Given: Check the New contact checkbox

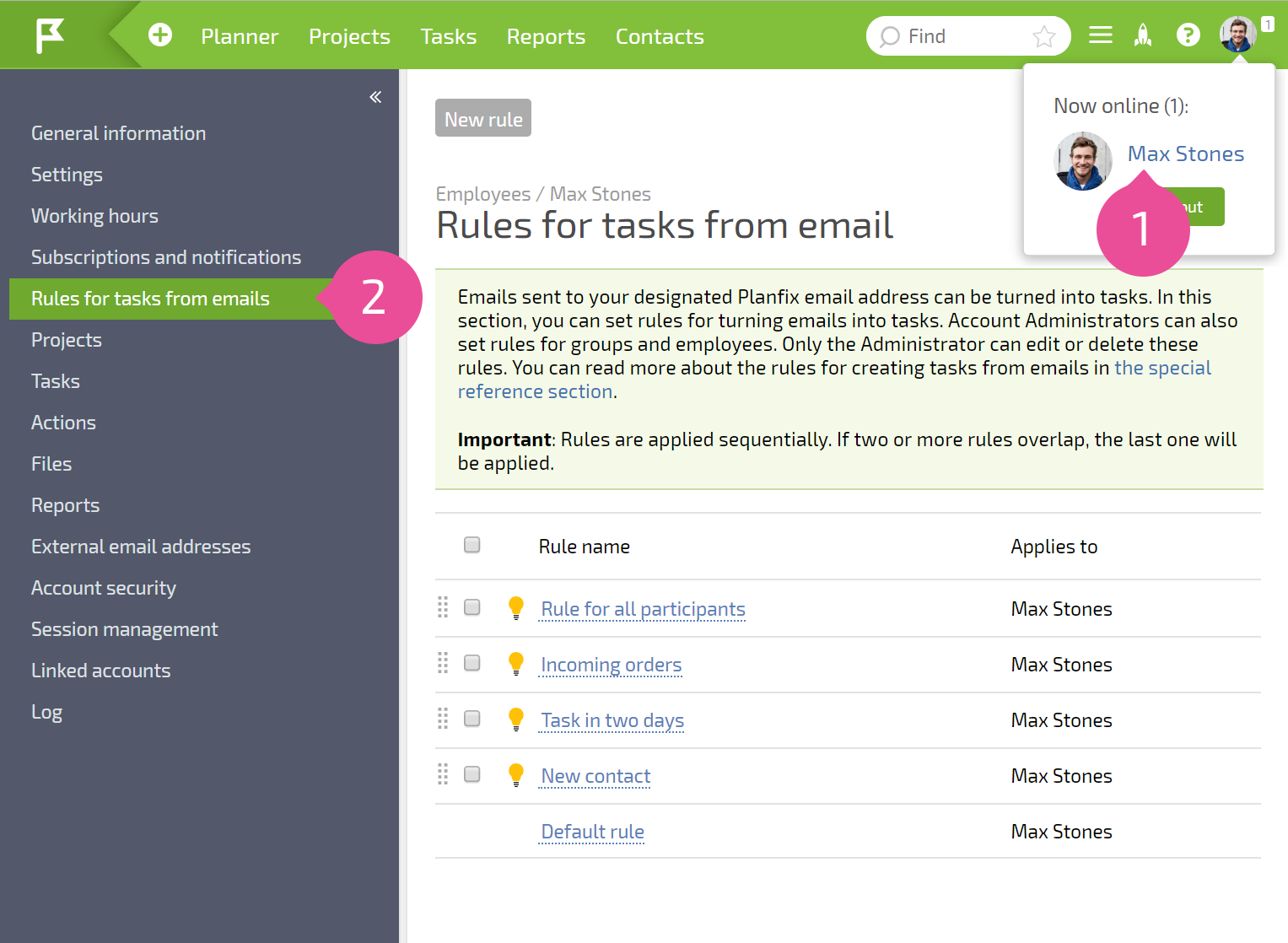Looking at the screenshot, I should [x=472, y=774].
